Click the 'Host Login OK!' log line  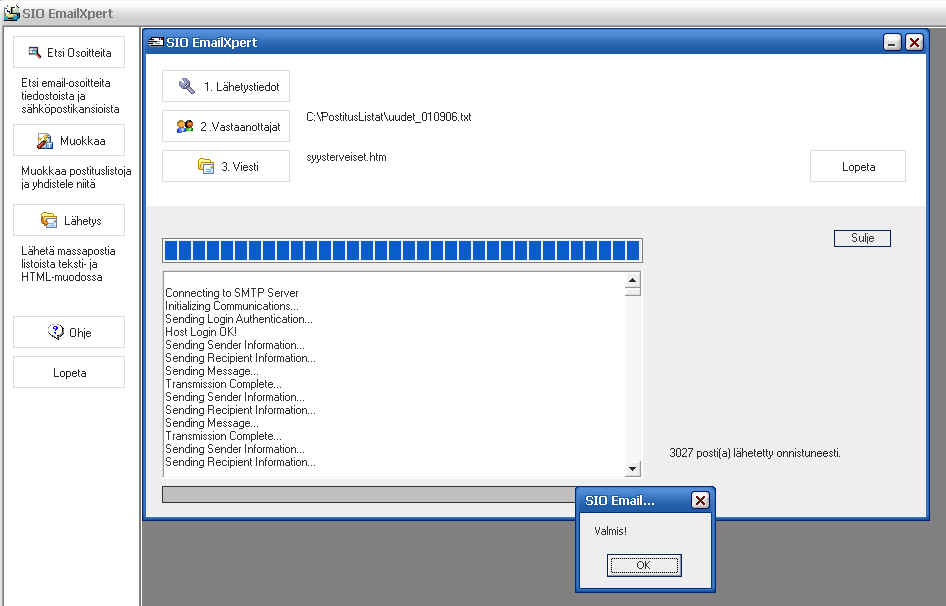pos(201,332)
